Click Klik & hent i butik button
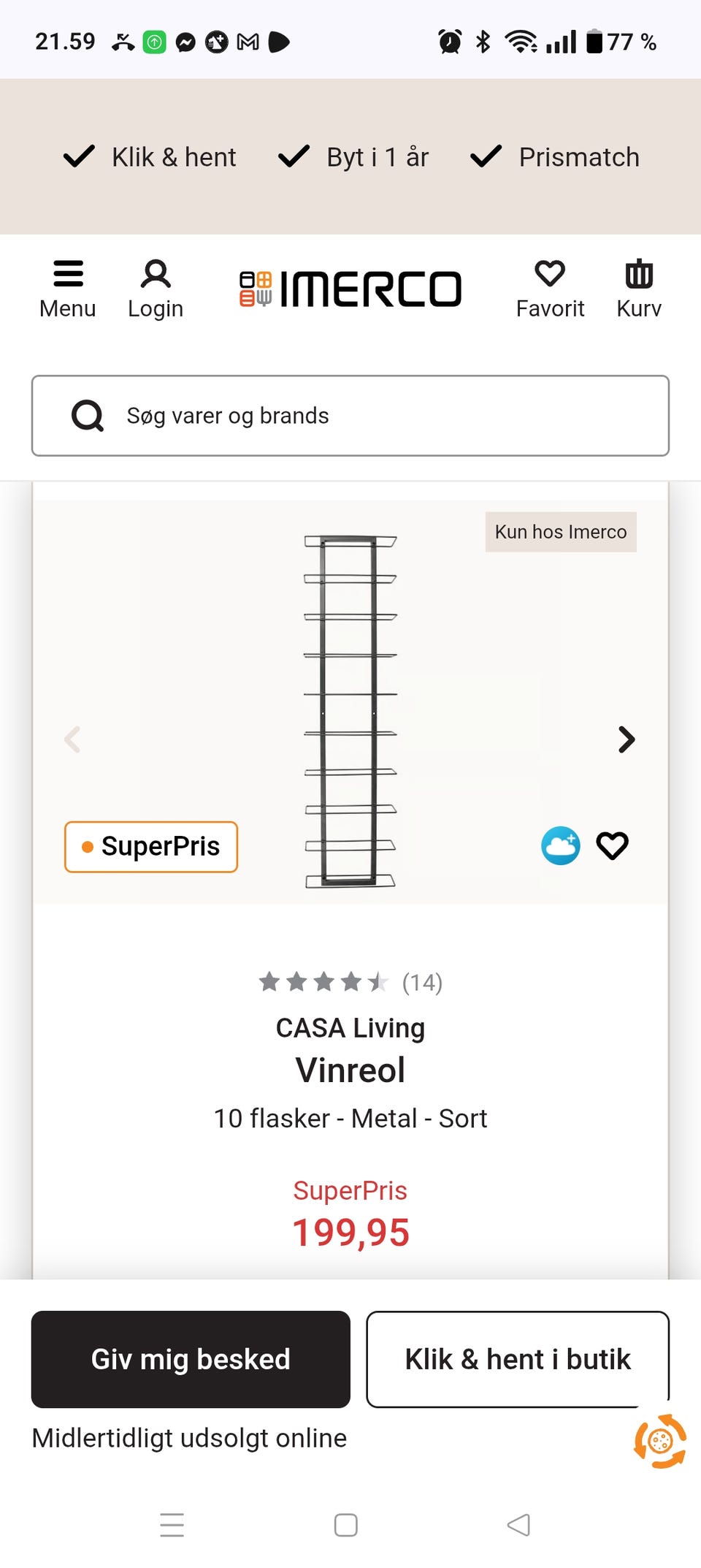The image size is (701, 1568). [518, 1359]
